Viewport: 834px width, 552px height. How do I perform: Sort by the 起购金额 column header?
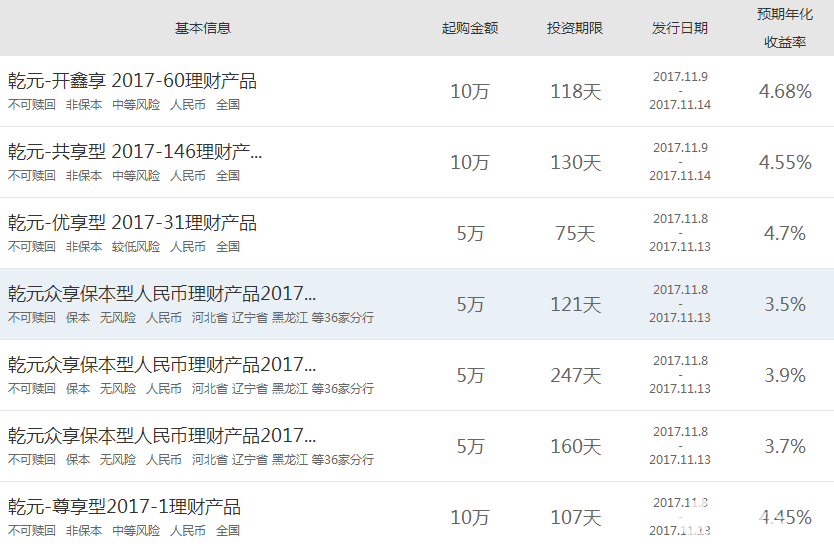(469, 28)
